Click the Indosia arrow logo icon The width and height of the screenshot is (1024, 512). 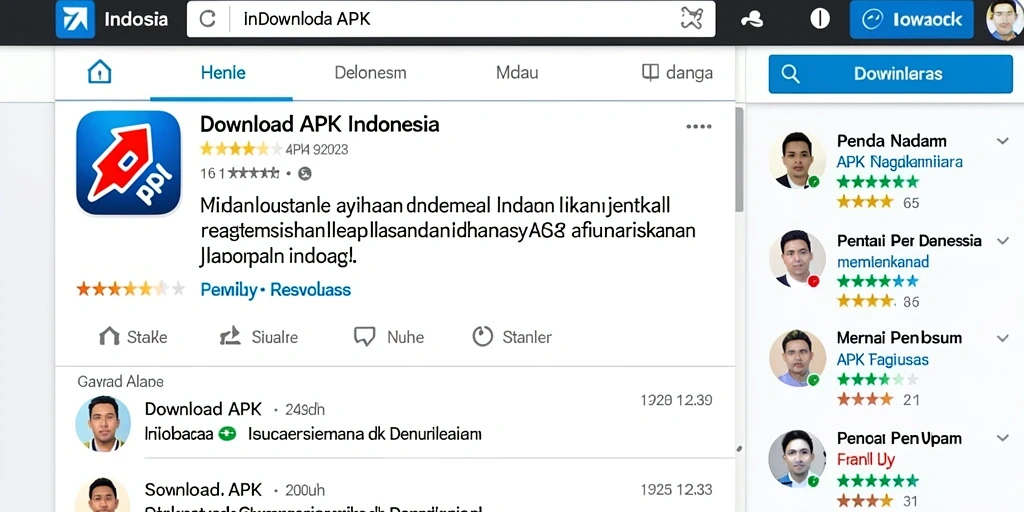pyautogui.click(x=75, y=19)
